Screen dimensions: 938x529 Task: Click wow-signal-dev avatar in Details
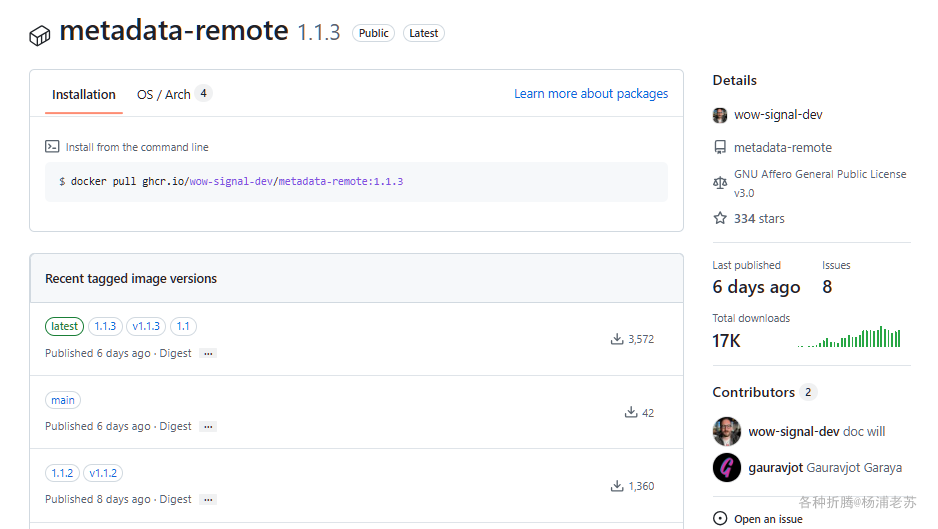[720, 115]
